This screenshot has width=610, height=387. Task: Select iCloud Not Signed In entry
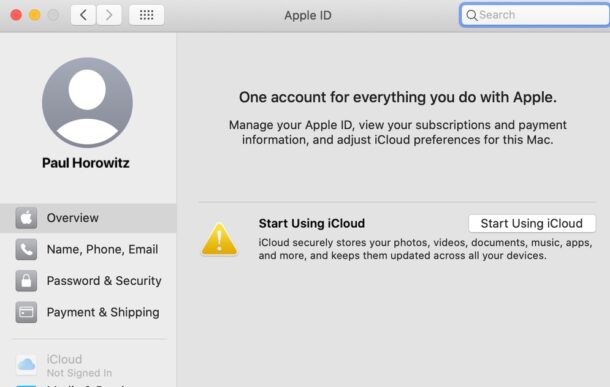coord(88,365)
